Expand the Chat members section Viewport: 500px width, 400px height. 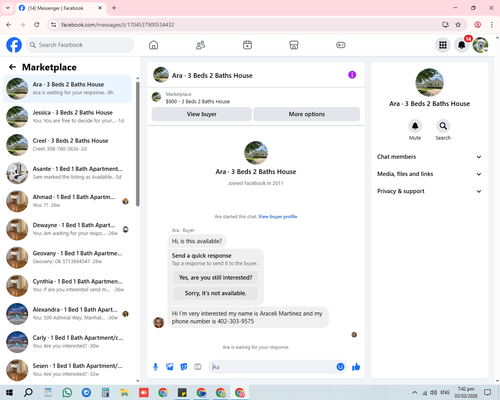[429, 157]
